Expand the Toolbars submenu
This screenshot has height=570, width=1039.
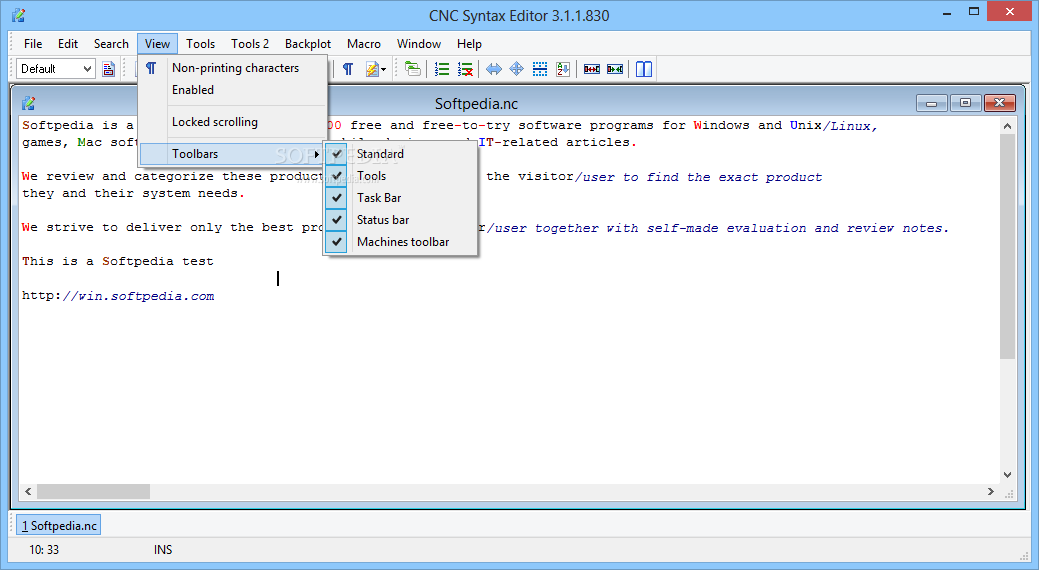point(232,154)
